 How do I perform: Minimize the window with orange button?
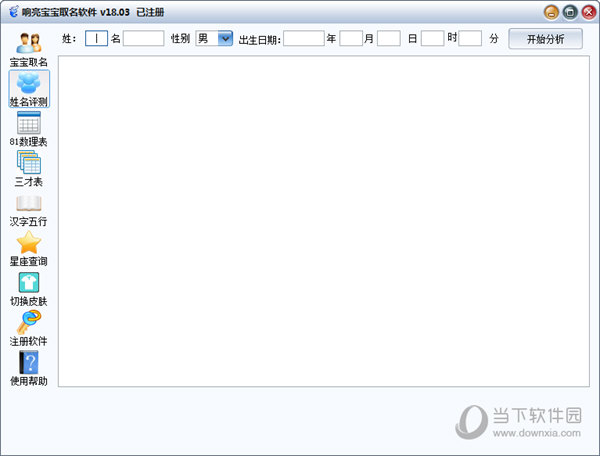click(x=551, y=12)
